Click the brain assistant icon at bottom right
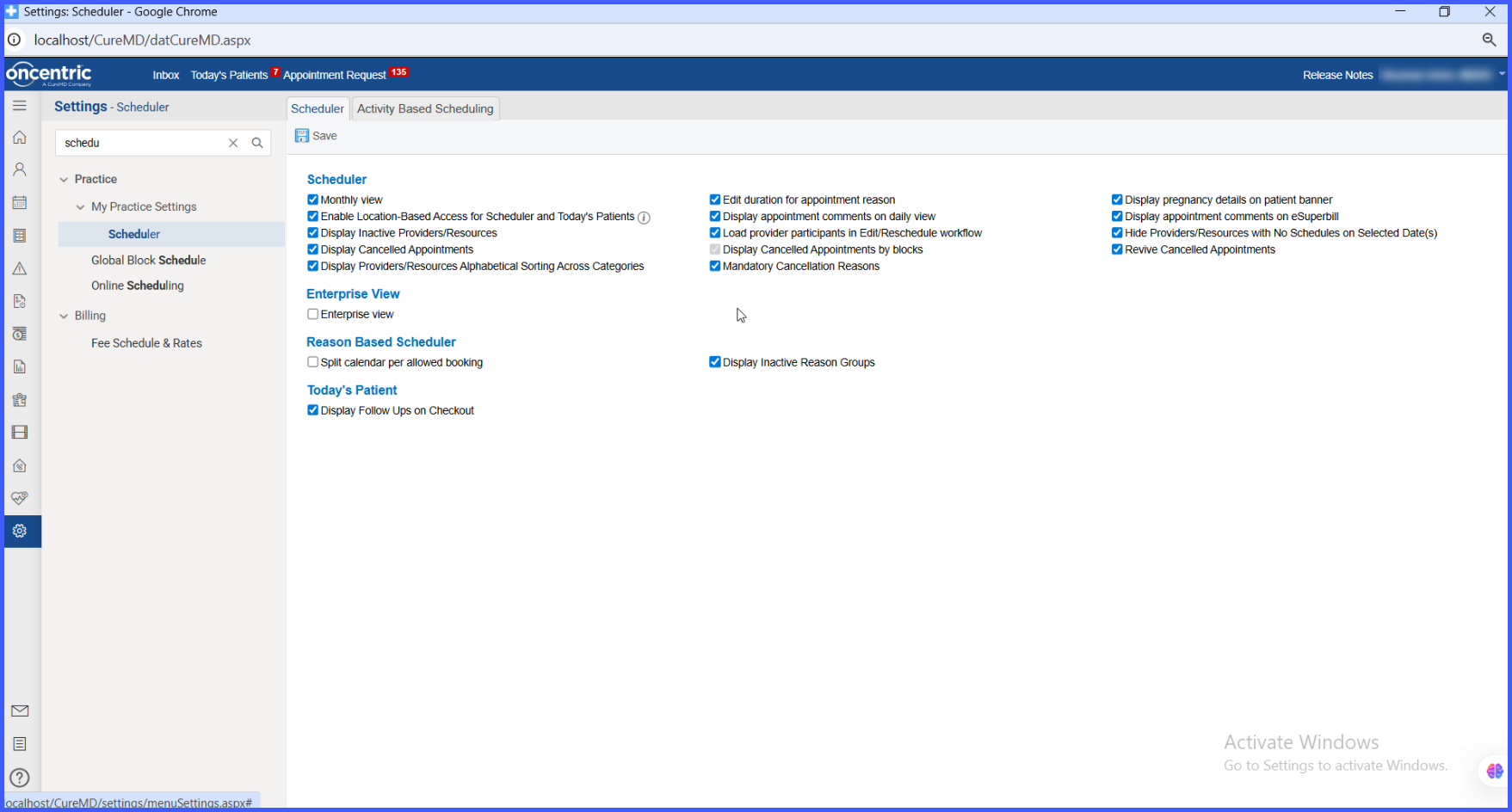 tap(1495, 772)
